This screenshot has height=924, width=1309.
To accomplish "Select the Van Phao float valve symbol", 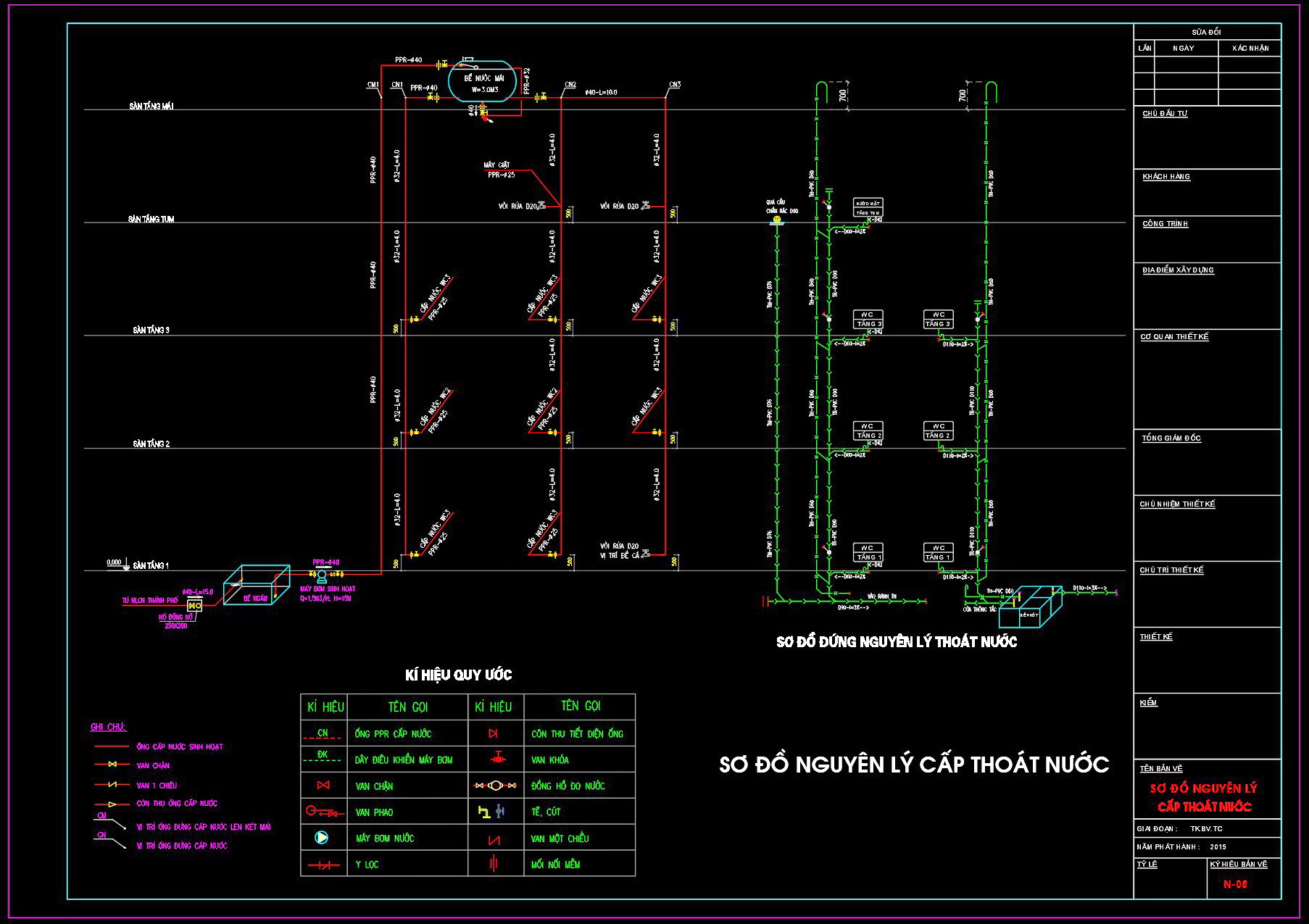I will point(323,812).
